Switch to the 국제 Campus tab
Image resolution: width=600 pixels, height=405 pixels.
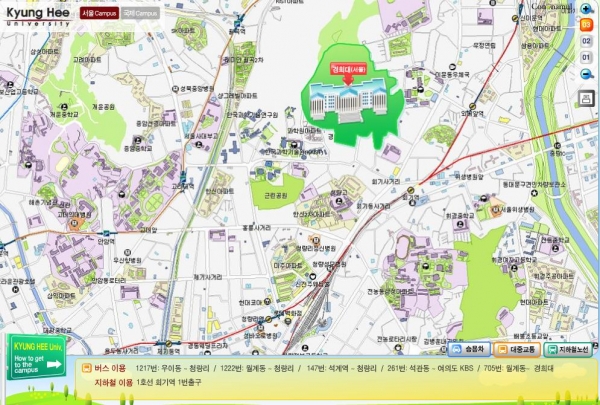[x=141, y=14]
